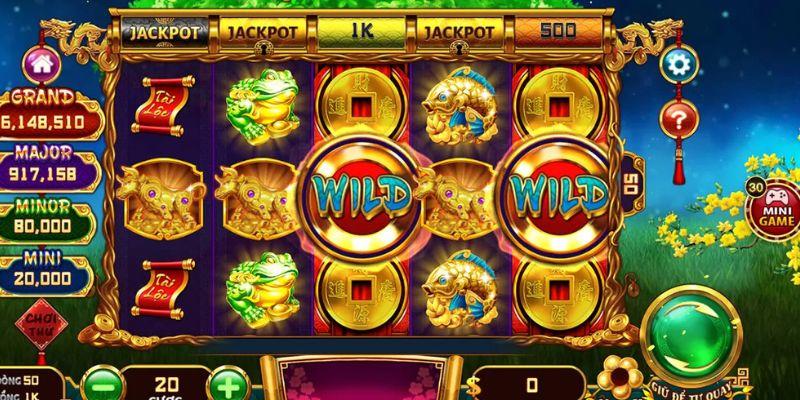Decrease bet with green minus button

click(102, 386)
